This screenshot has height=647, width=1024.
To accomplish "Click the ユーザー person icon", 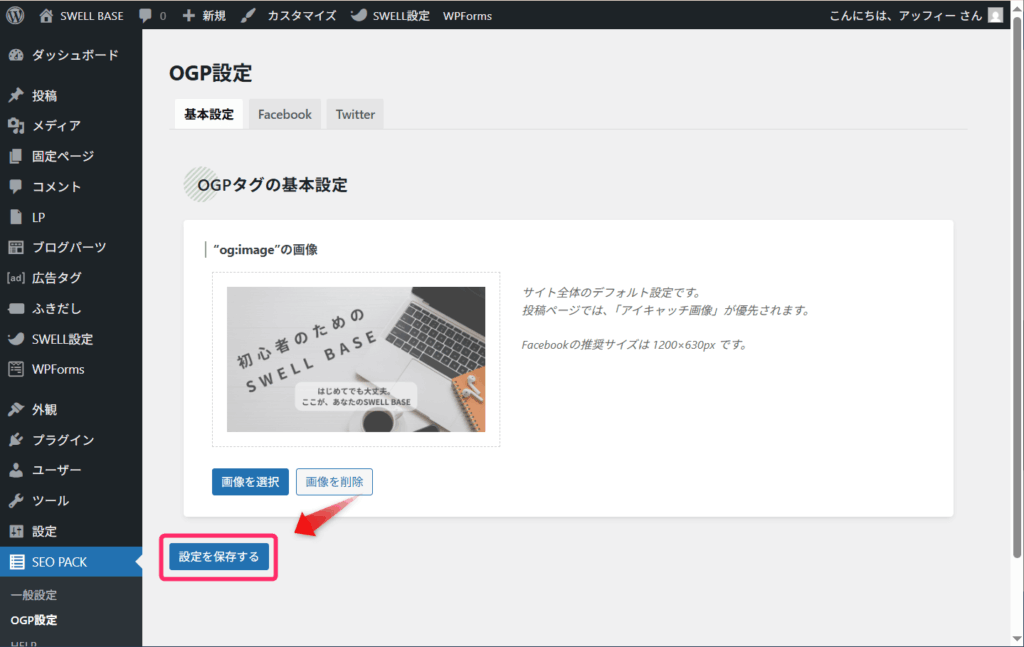I will (16, 470).
